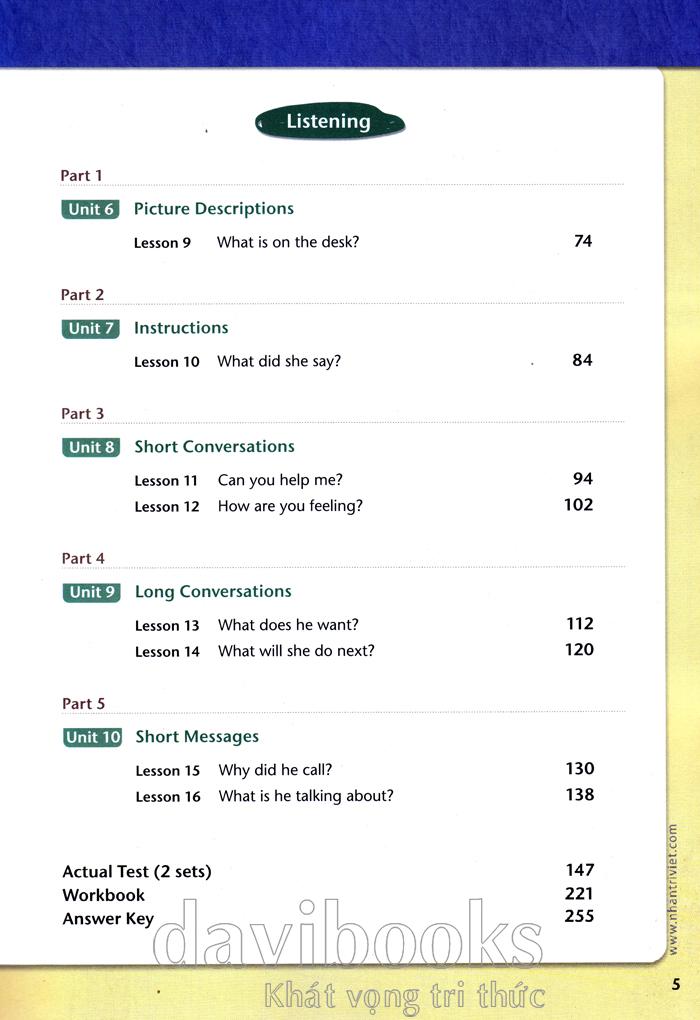Screen dimensions: 700x1020
Task: Click the www.nhantriviet.com vertical website text
Action: pyautogui.click(x=672, y=889)
